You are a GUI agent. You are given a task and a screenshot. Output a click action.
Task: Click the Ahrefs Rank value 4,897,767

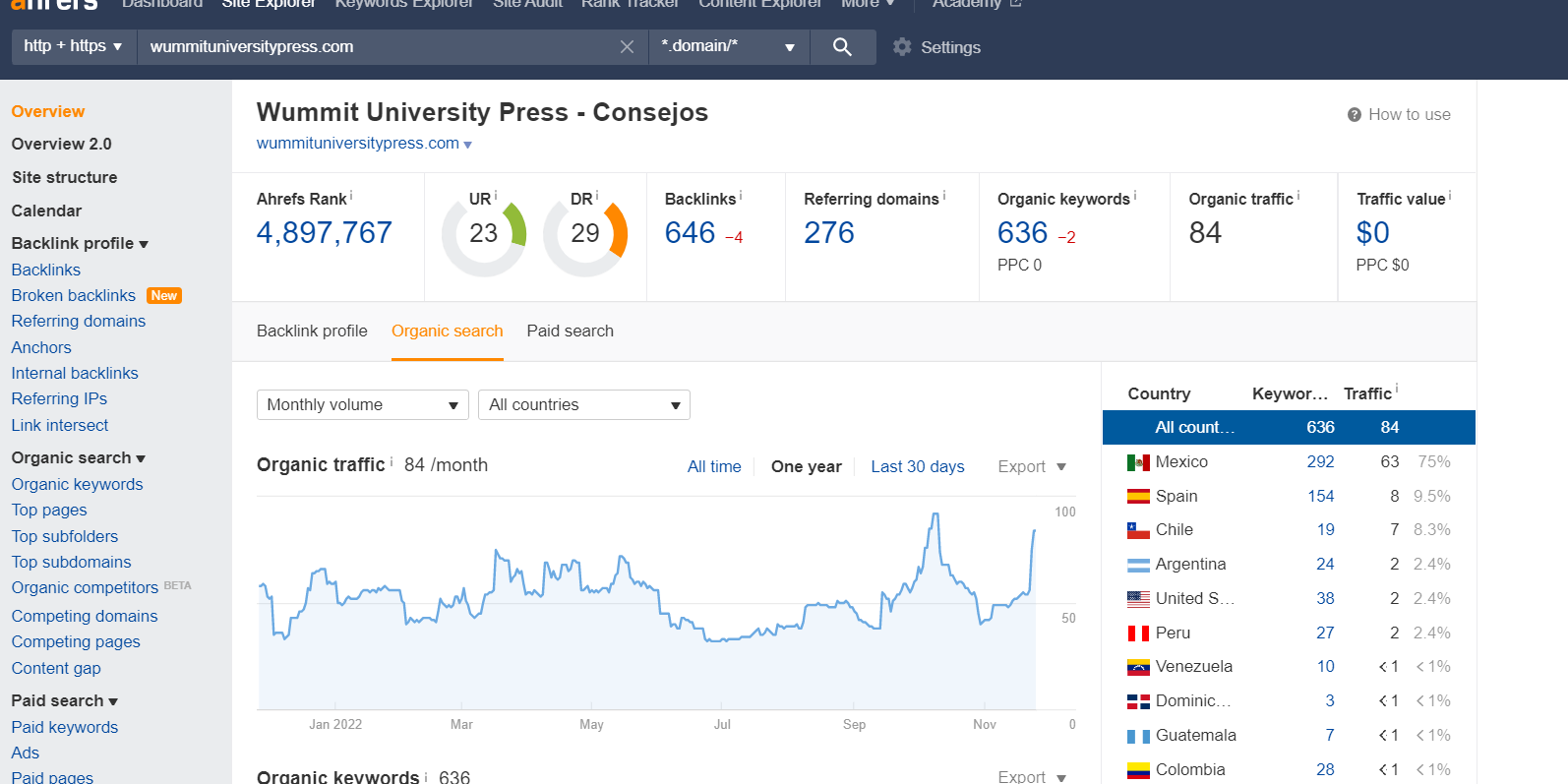[325, 233]
